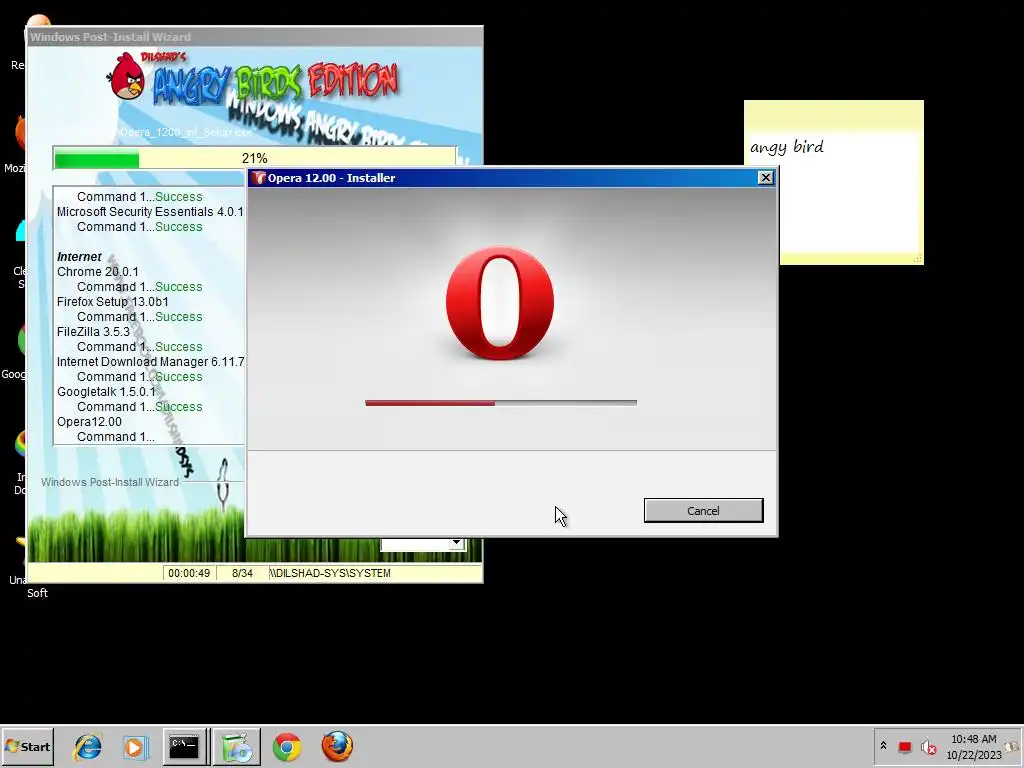This screenshot has width=1024, height=768.
Task: Click the Angry Birds red bird logo
Action: coord(127,76)
